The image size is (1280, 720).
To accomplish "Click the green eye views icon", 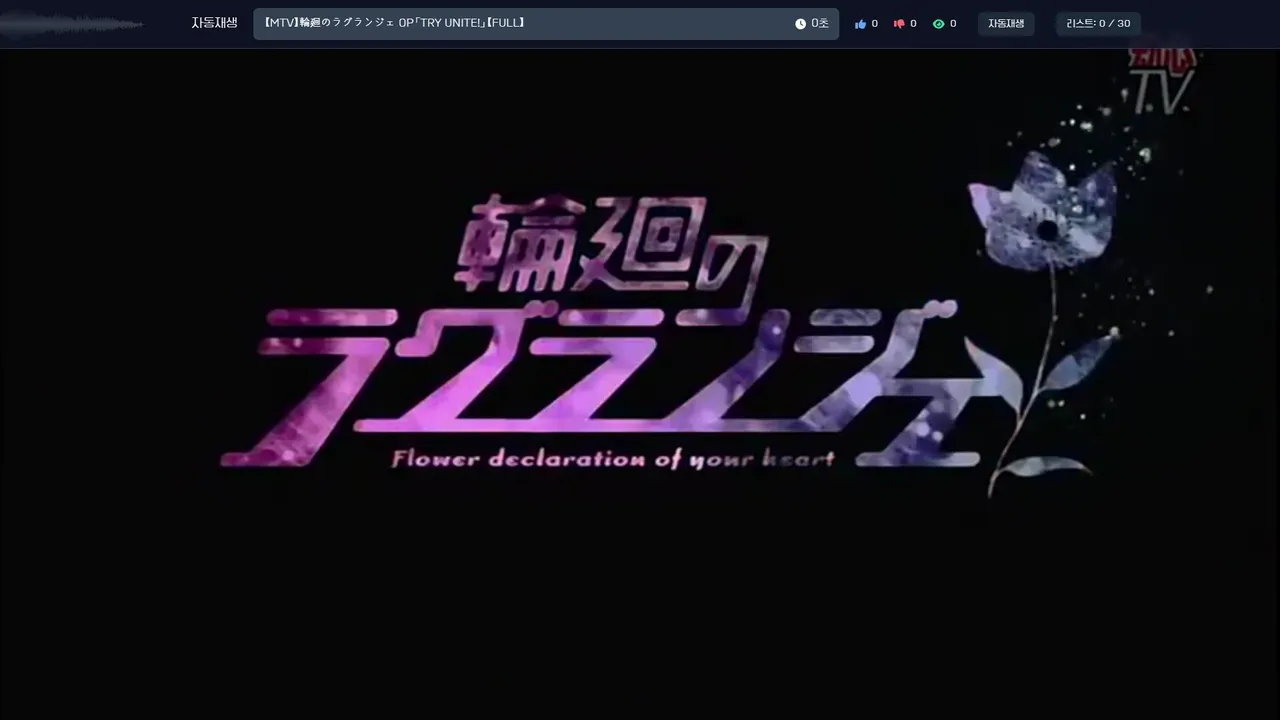I will tap(938, 24).
